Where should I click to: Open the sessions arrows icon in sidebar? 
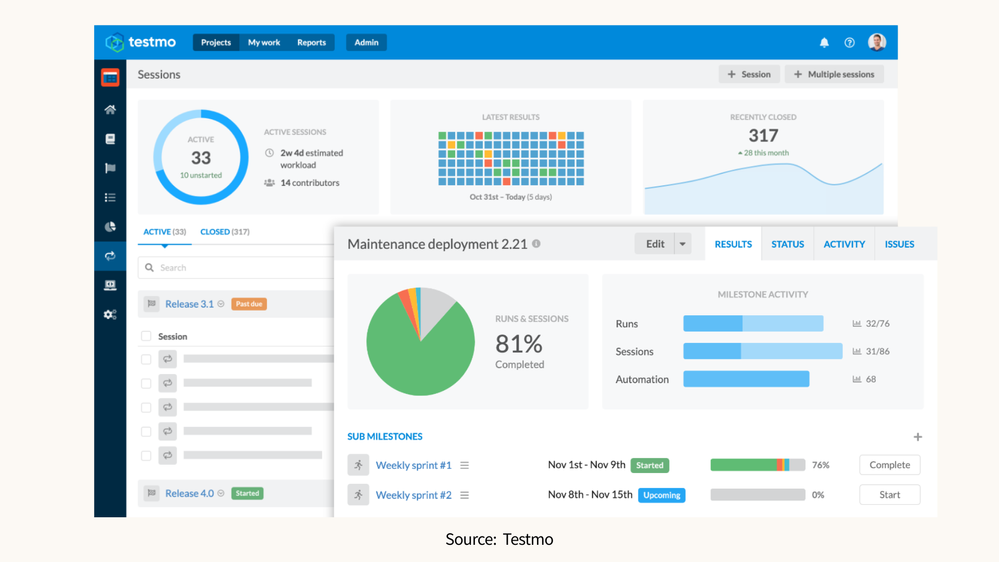(110, 256)
